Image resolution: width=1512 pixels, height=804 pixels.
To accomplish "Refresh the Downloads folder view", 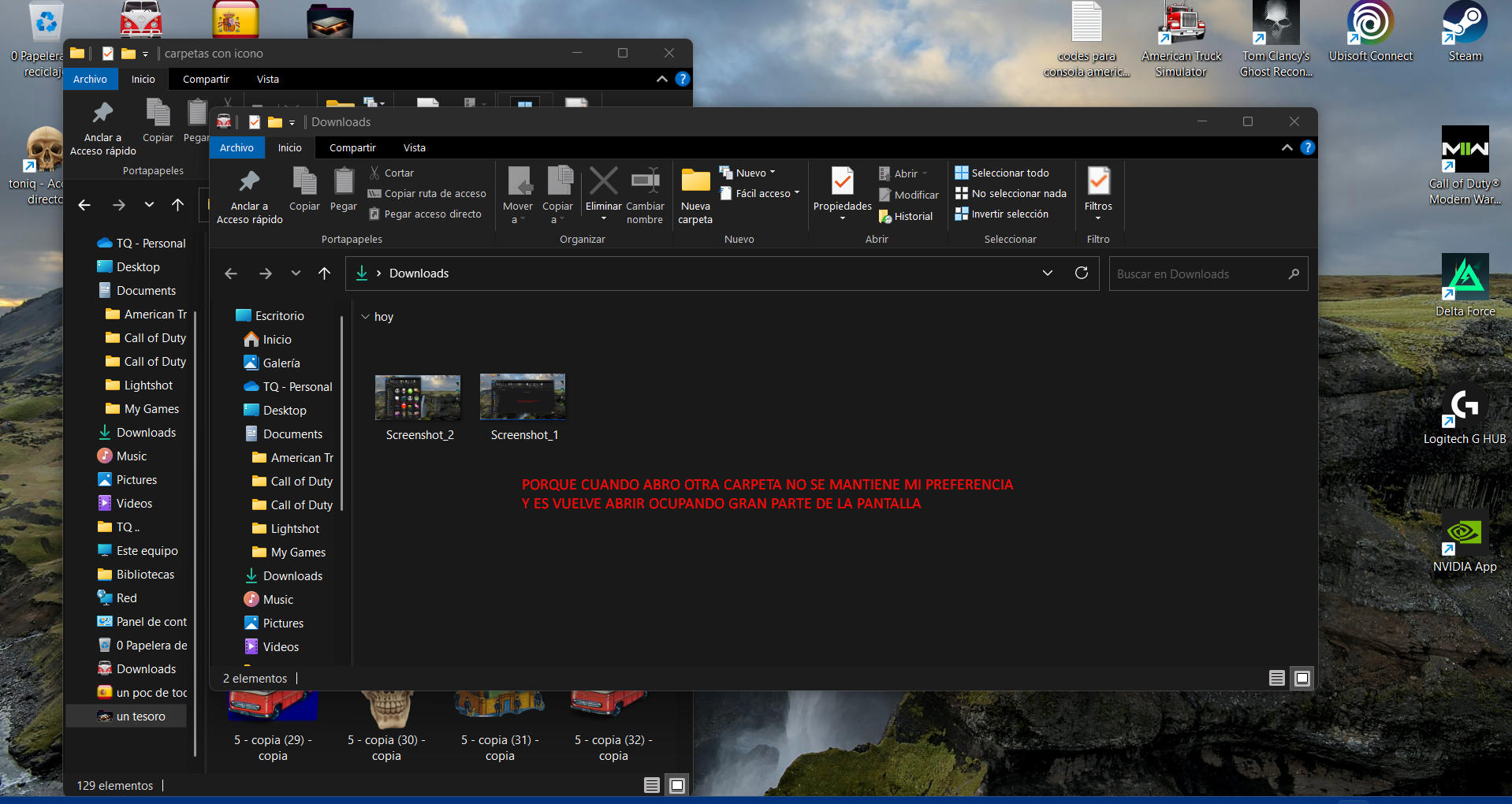I will (1082, 273).
